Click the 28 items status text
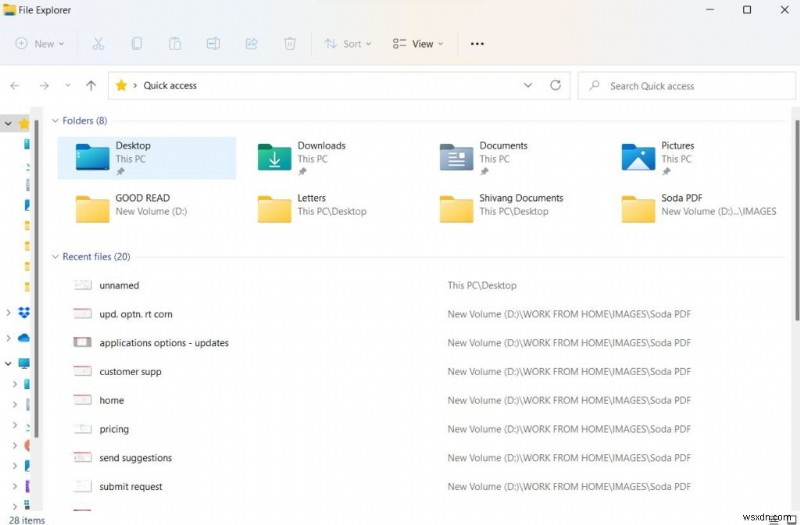Image resolution: width=800 pixels, height=525 pixels. (27, 520)
